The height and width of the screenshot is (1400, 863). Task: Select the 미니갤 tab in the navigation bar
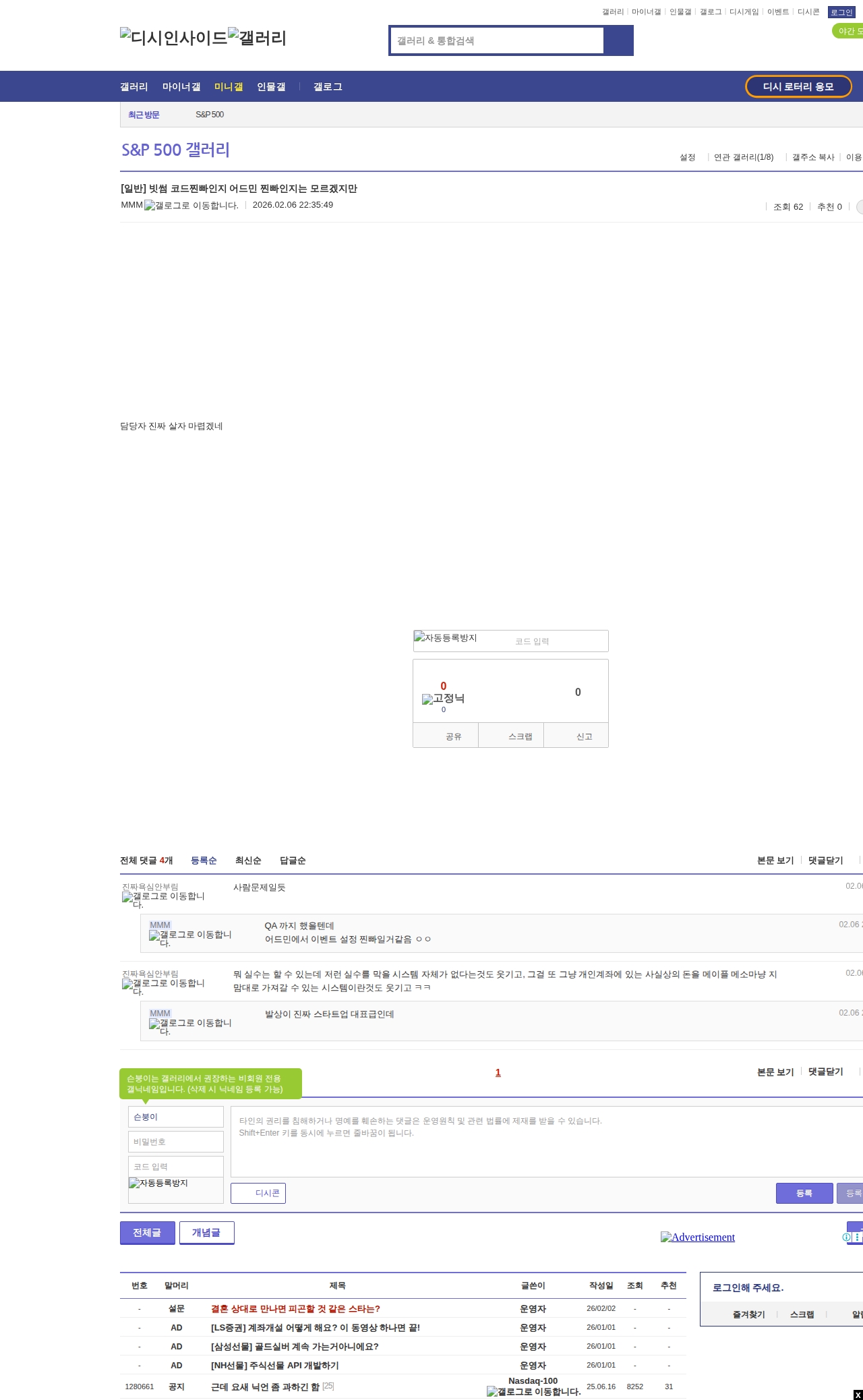point(229,86)
